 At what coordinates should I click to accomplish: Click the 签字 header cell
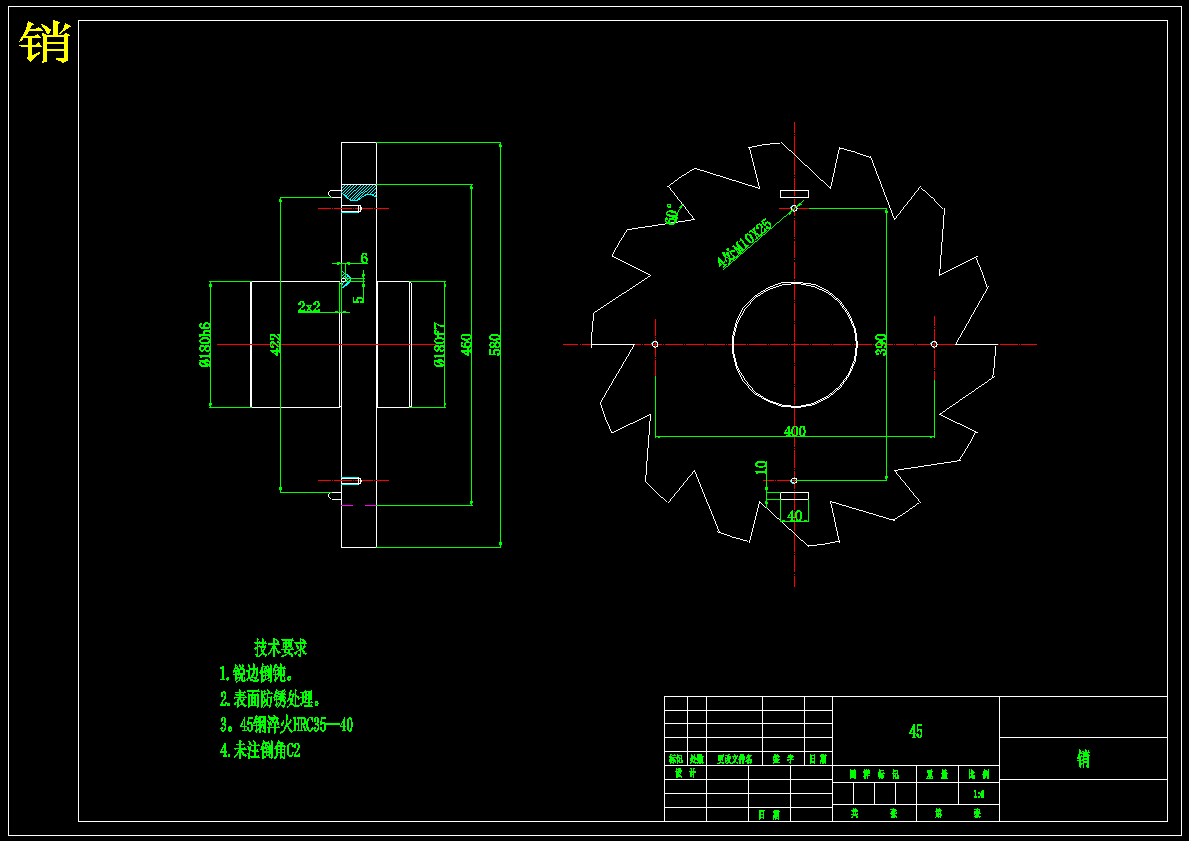click(x=783, y=758)
